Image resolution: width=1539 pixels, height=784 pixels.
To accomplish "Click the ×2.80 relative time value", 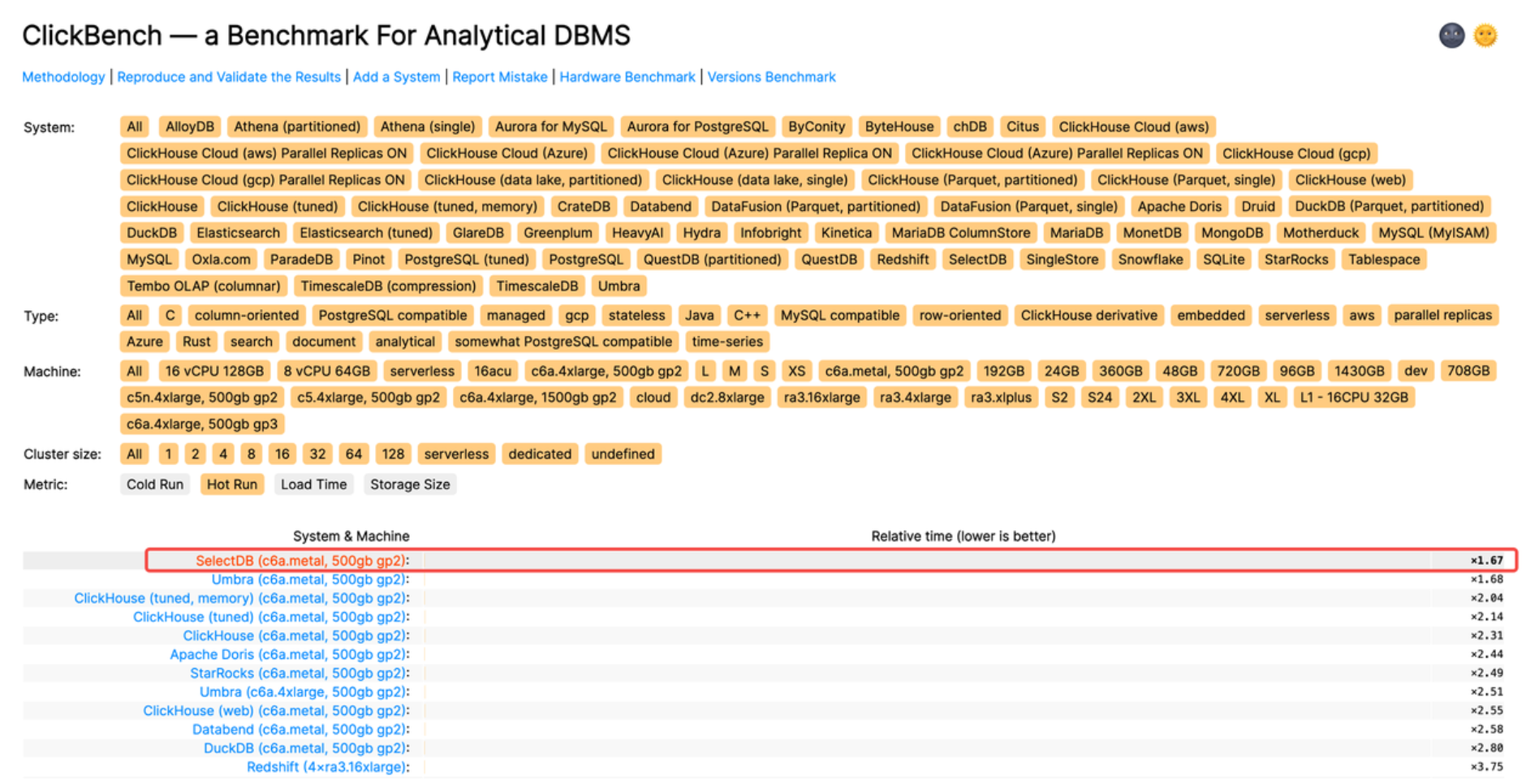I will click(x=1486, y=748).
